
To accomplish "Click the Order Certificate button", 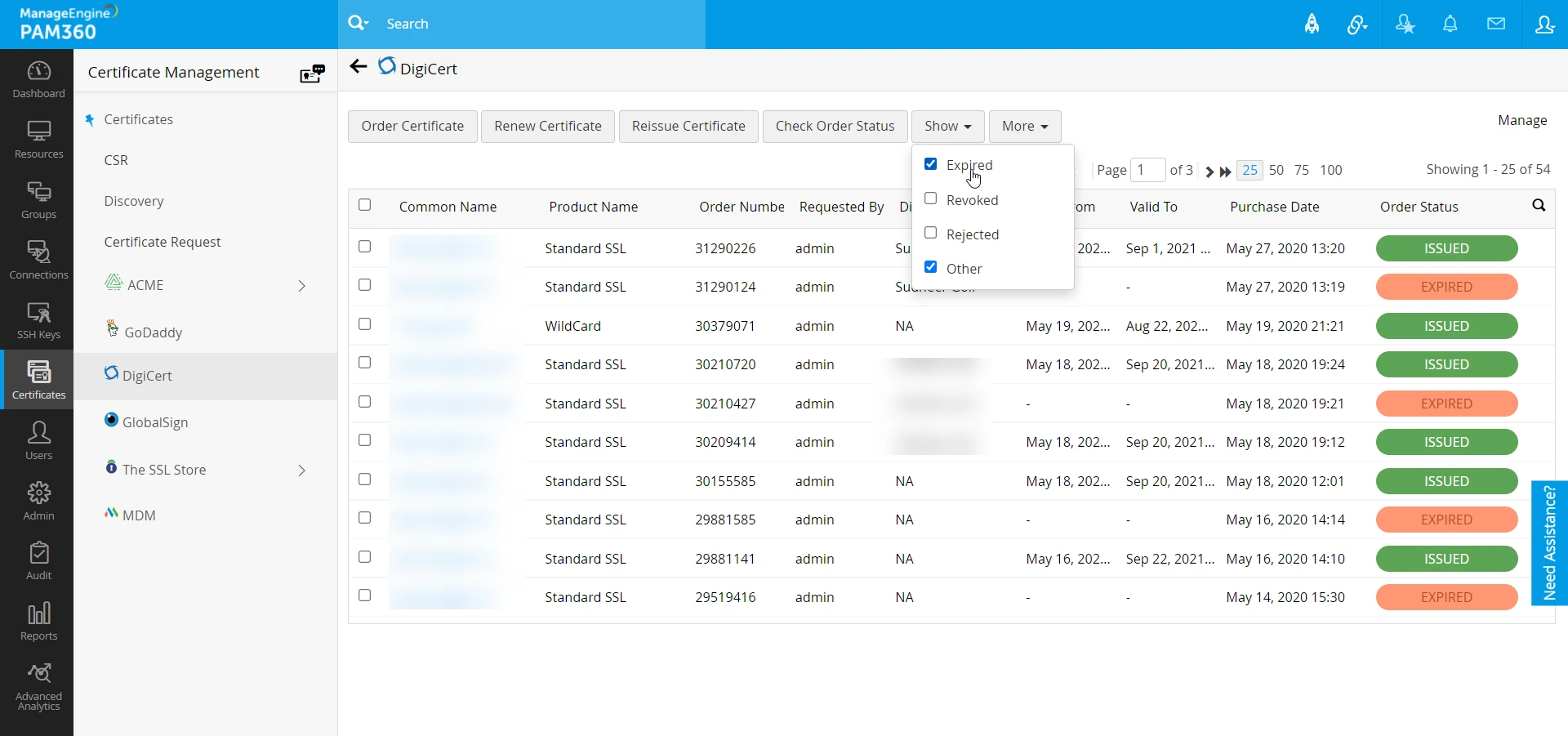I will coord(412,127).
